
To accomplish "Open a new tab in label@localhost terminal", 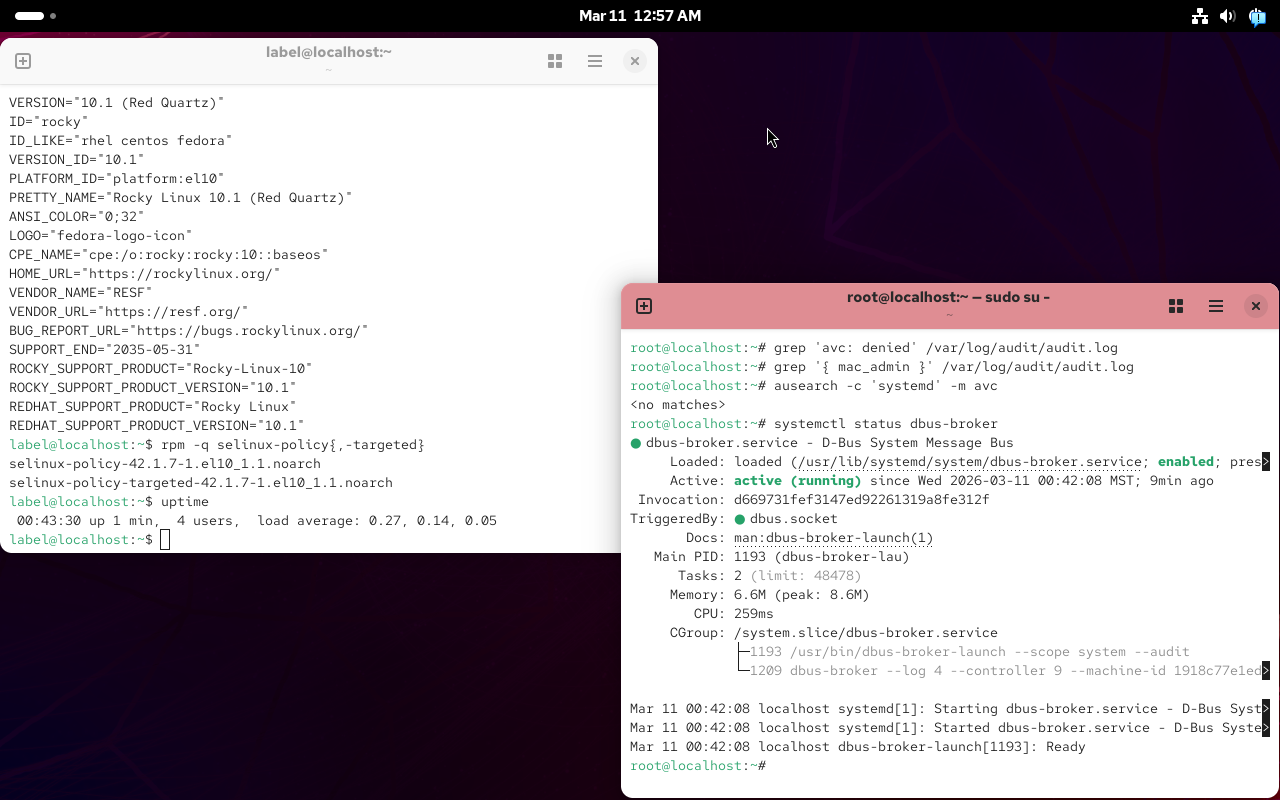I will click(x=23, y=61).
